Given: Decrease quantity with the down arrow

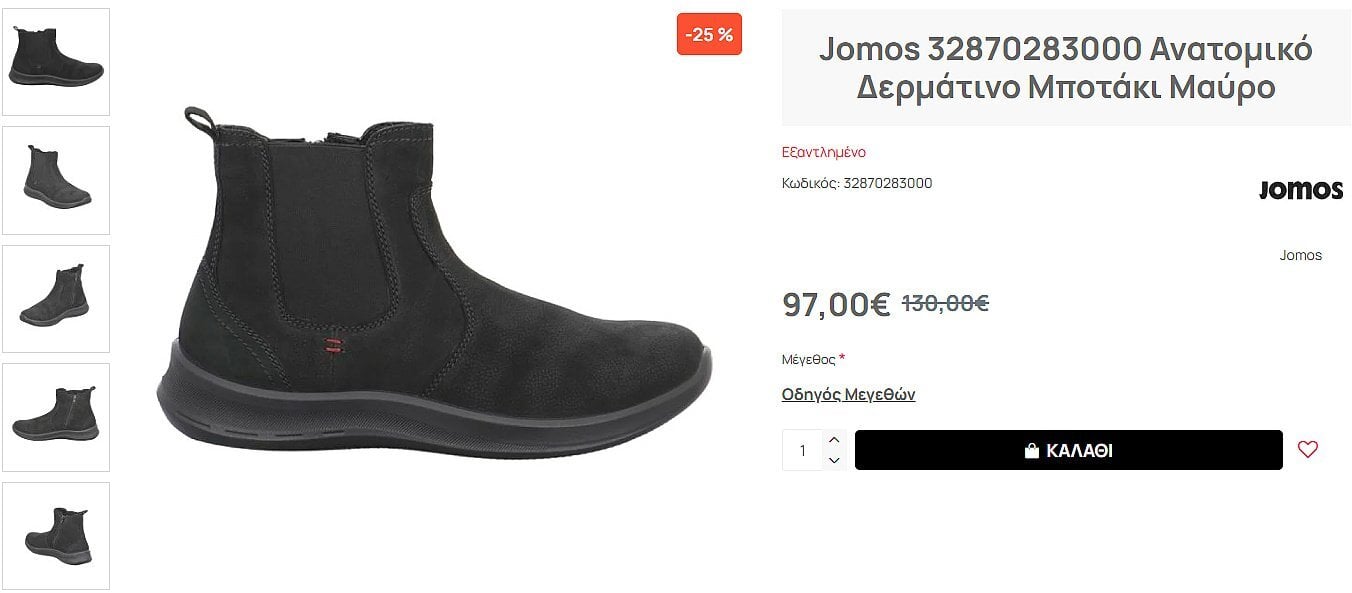Looking at the screenshot, I should 834,460.
